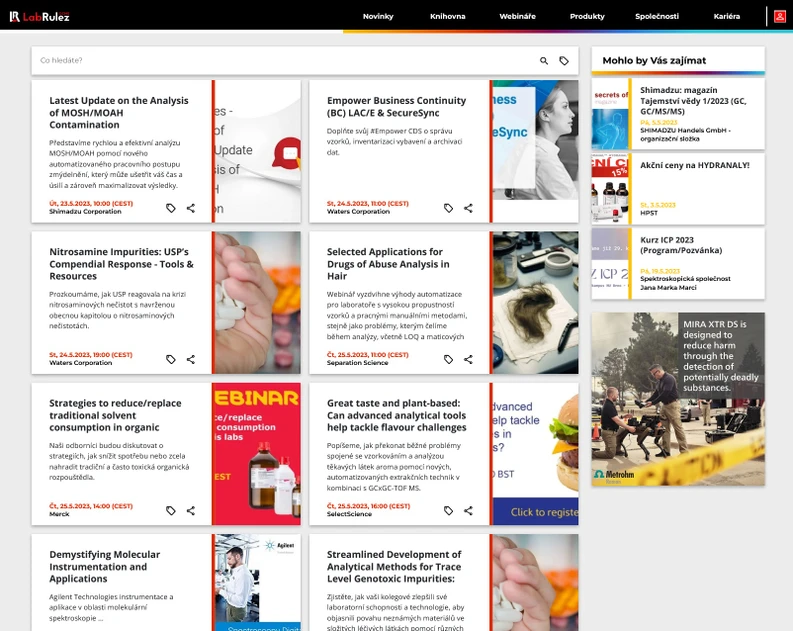This screenshot has width=793, height=631.
Task: Open the Produkty menu
Action: pyautogui.click(x=587, y=16)
